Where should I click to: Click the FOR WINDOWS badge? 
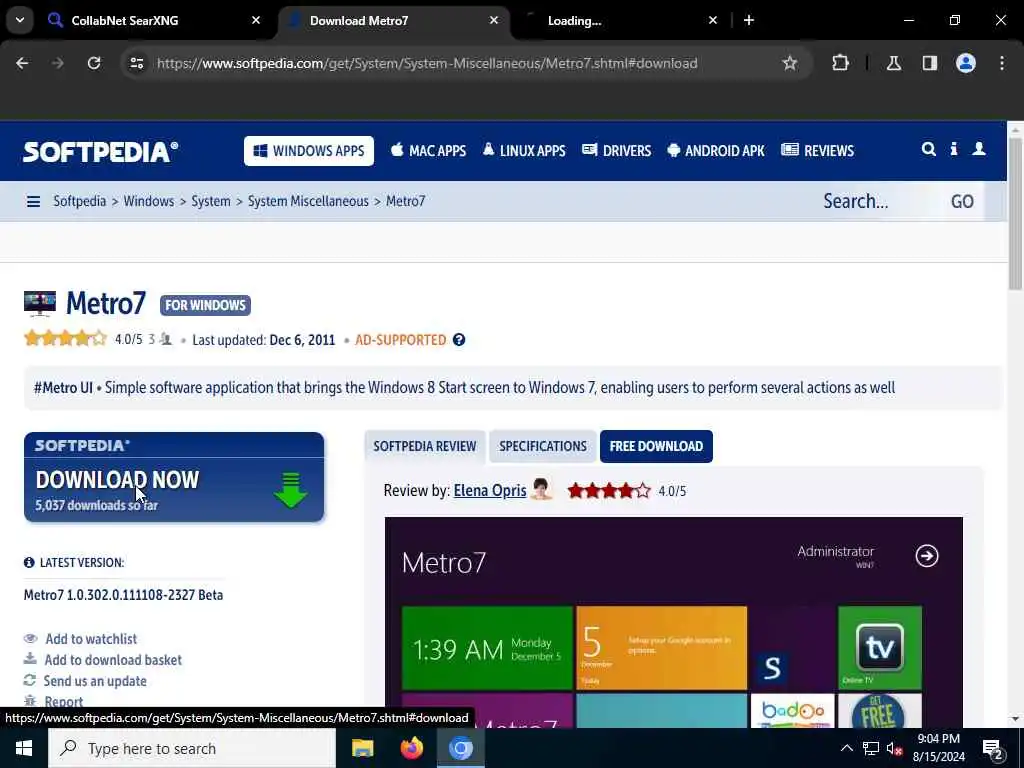point(205,305)
